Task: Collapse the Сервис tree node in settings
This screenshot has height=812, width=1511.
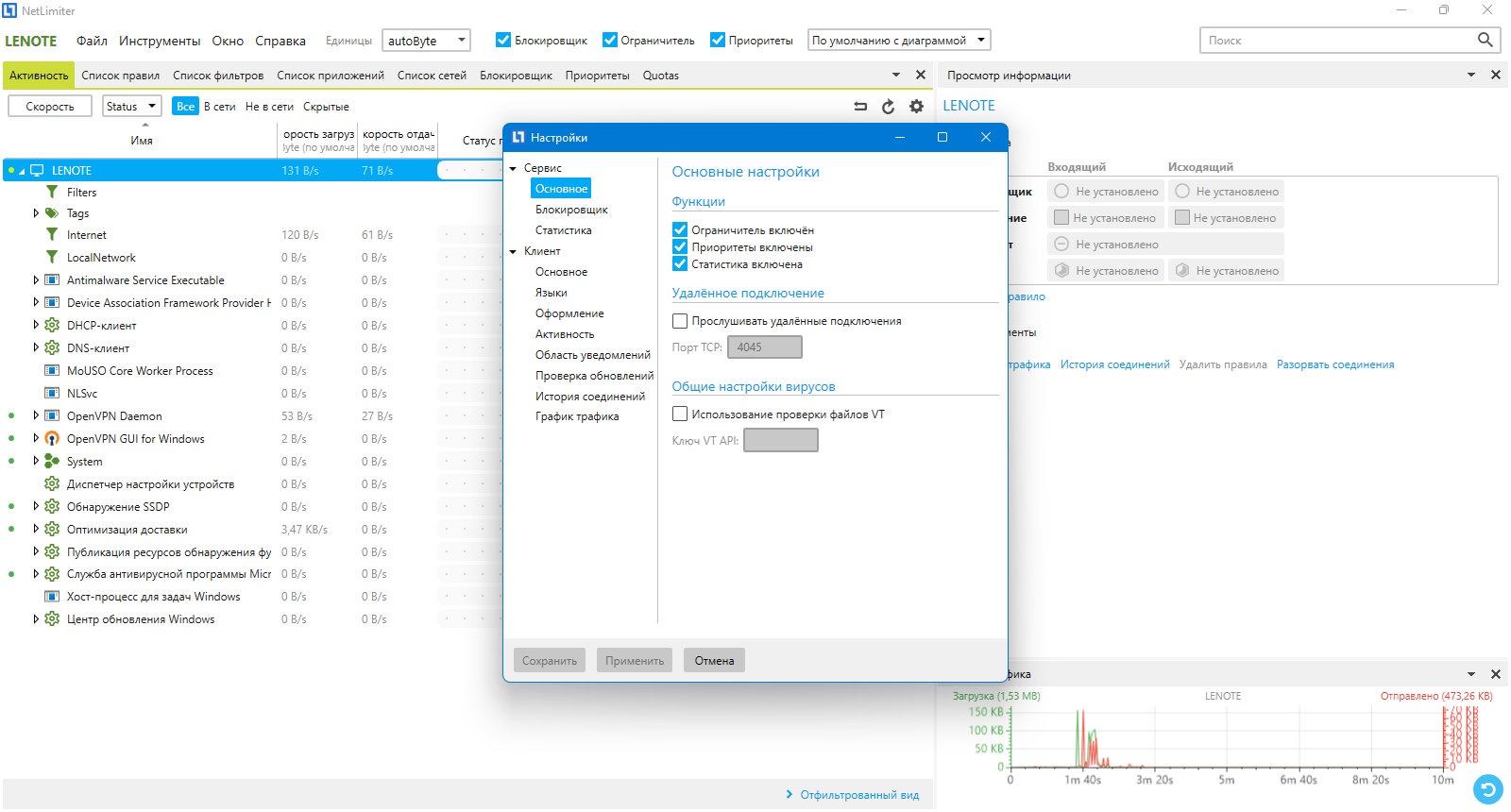Action: coord(514,168)
